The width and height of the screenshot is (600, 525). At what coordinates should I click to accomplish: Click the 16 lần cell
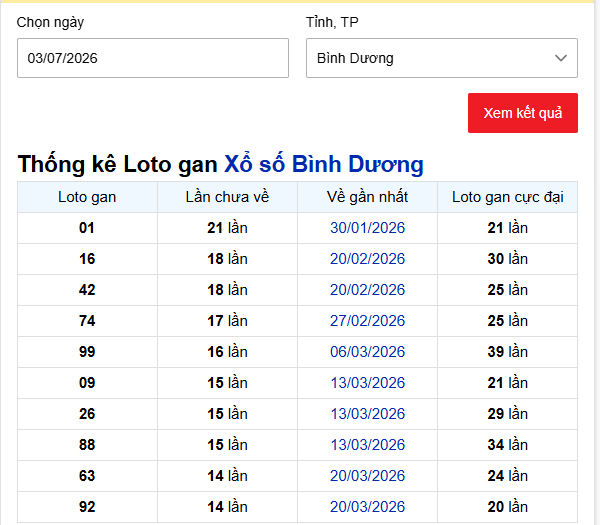227,352
